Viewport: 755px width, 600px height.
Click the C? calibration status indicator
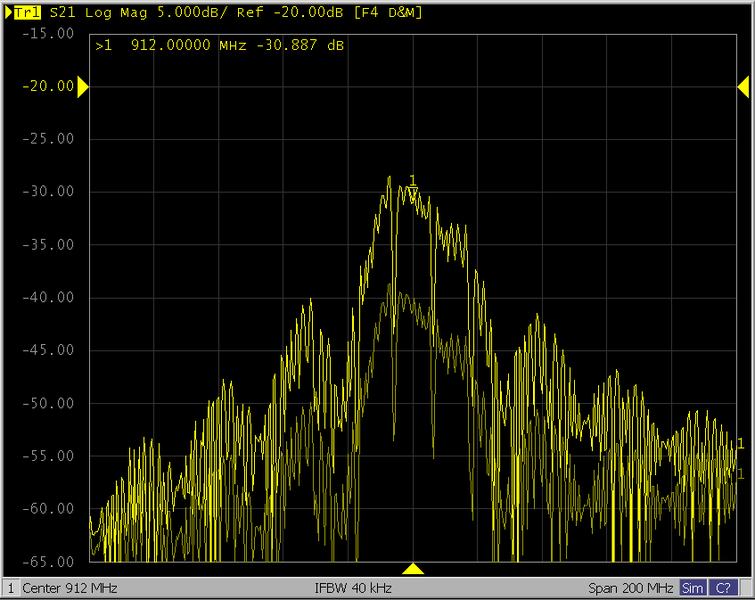tap(722, 588)
